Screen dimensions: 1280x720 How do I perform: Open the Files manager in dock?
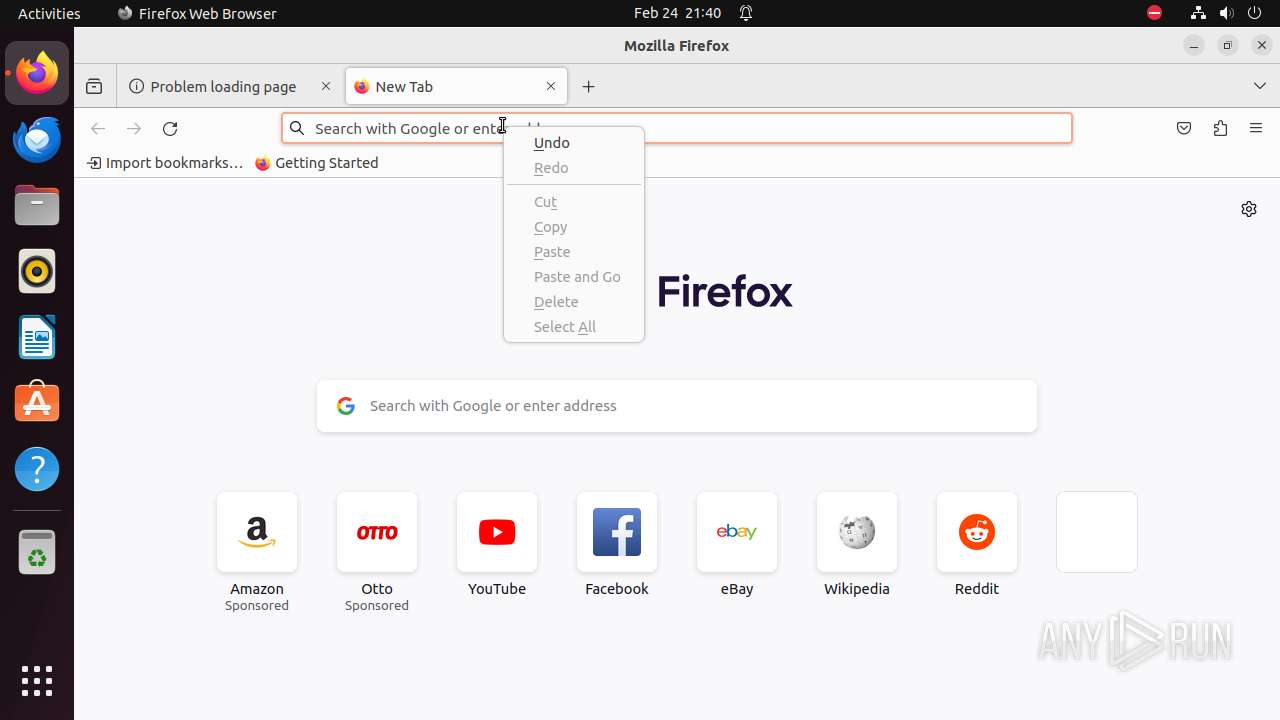[x=37, y=205]
